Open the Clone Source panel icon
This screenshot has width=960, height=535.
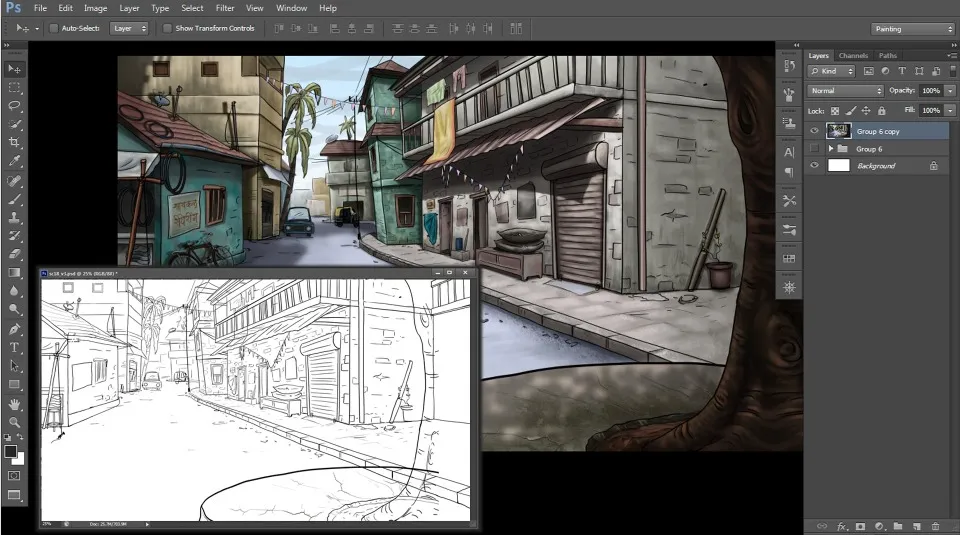(x=789, y=124)
